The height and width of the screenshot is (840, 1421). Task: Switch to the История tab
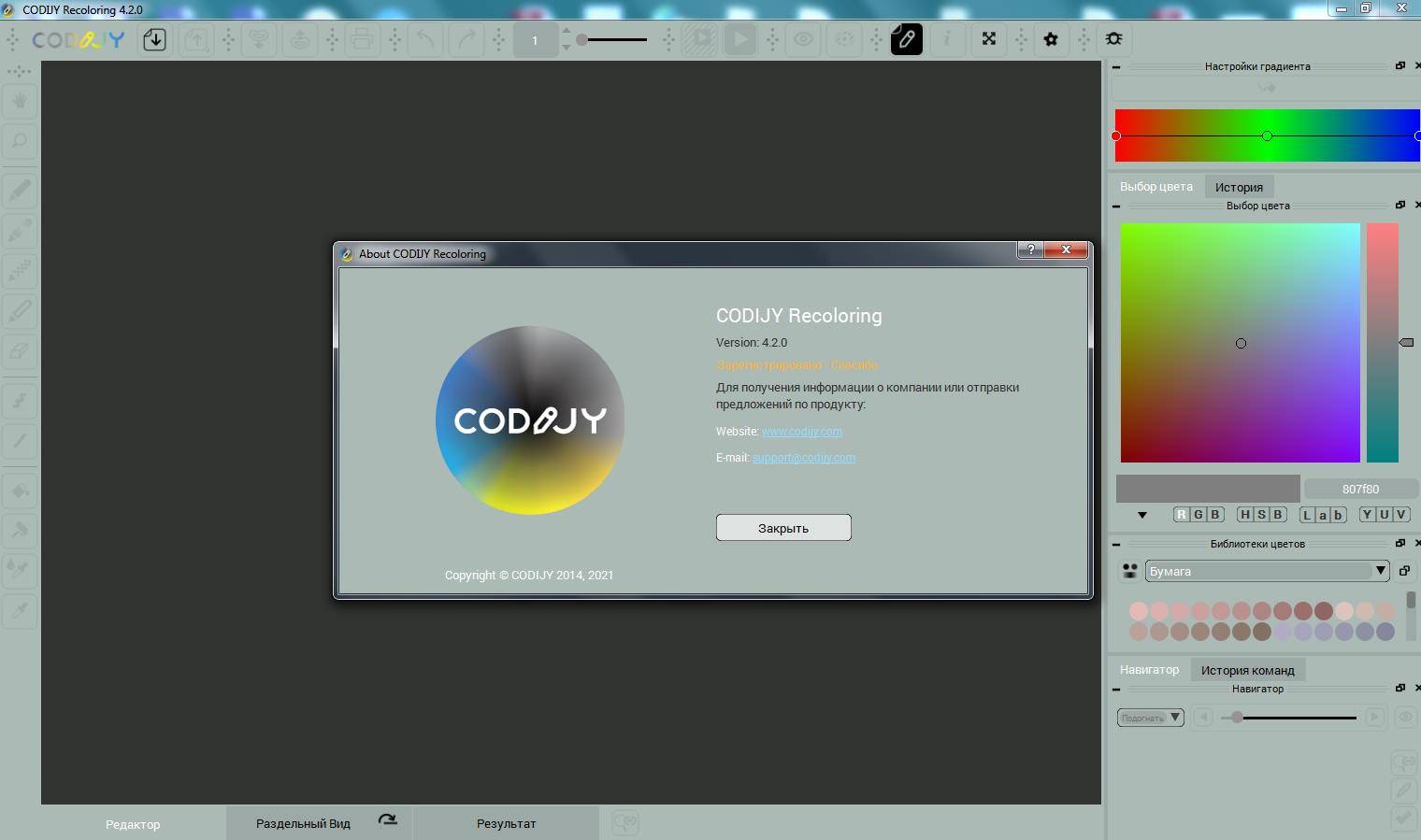pos(1239,187)
